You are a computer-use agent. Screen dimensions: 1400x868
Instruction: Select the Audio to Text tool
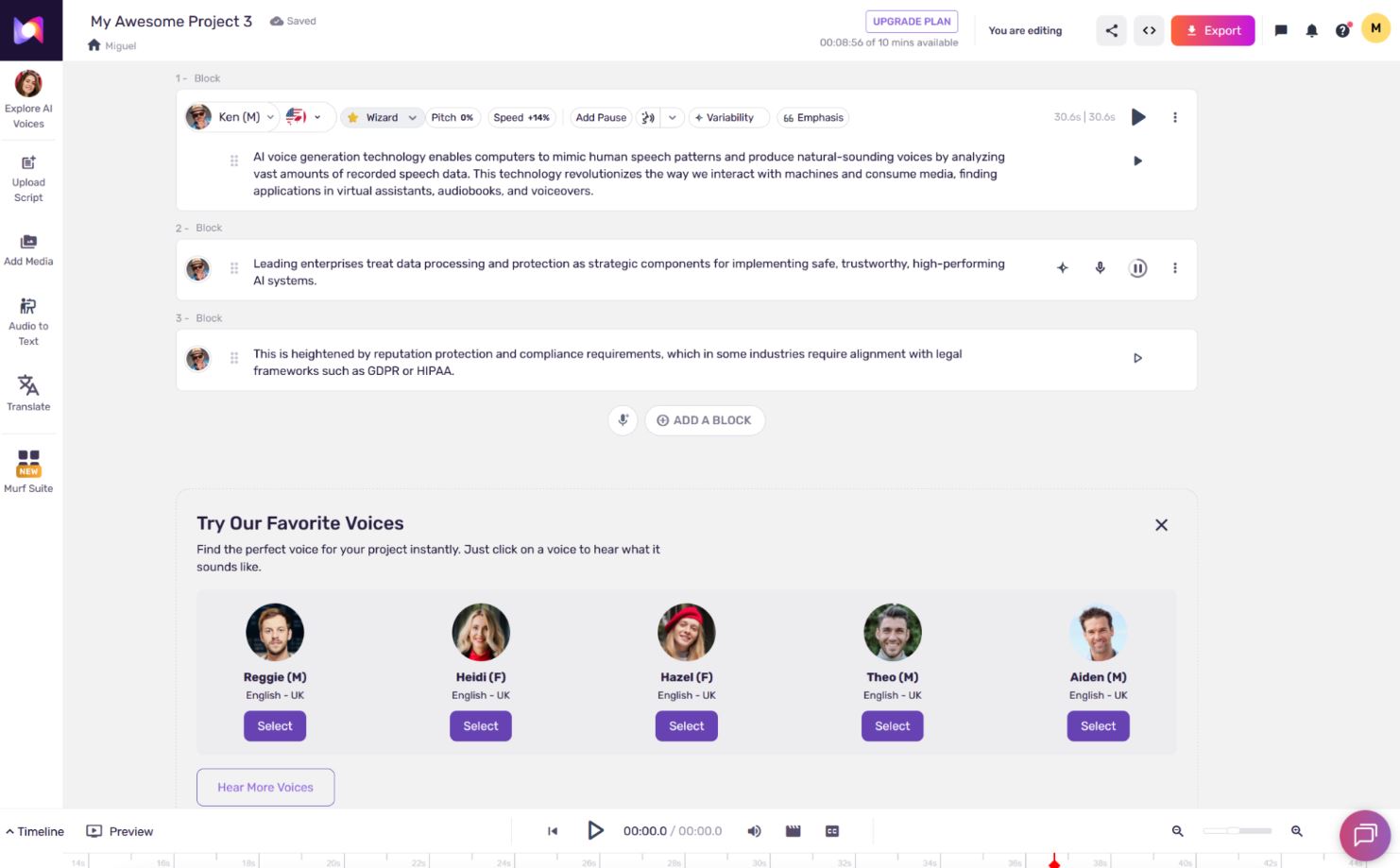click(28, 321)
